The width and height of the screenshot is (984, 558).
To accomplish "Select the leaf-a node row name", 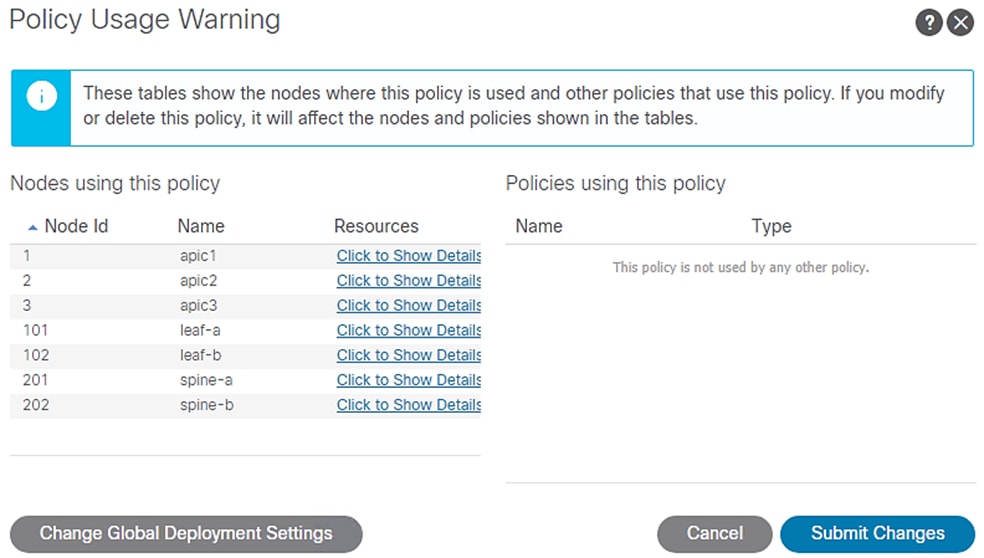I will 198,331.
